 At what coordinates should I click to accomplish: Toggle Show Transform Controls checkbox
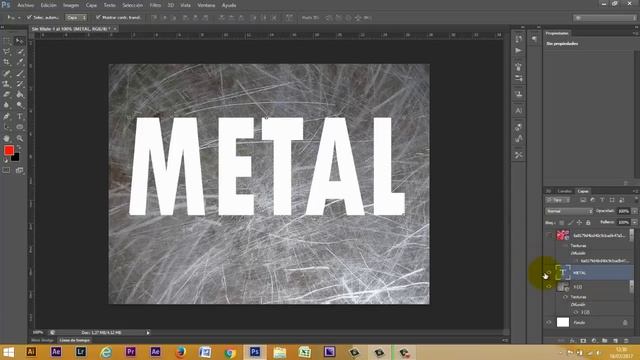click(x=98, y=18)
